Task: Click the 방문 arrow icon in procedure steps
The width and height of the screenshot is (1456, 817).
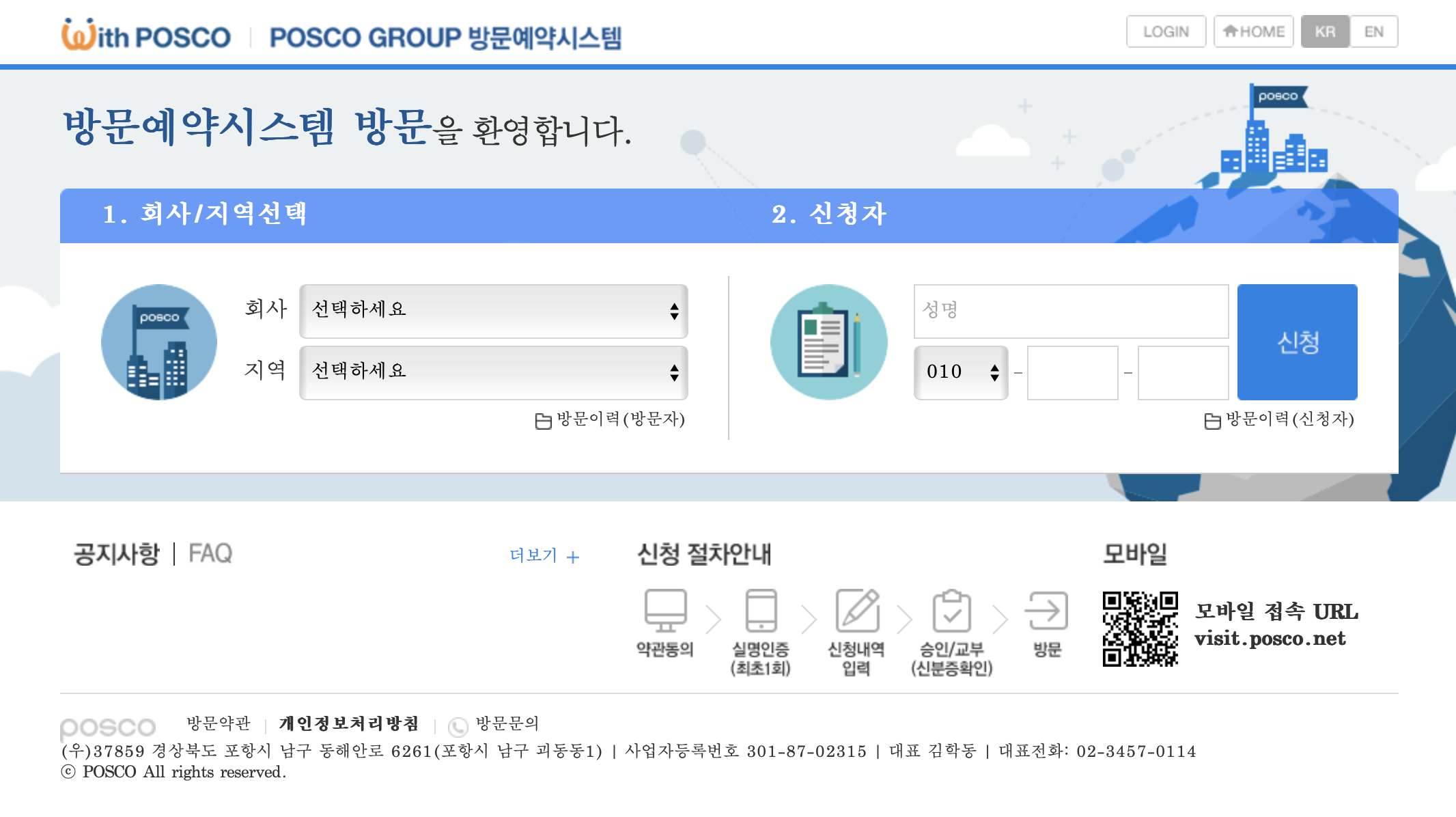Action: 1049,611
